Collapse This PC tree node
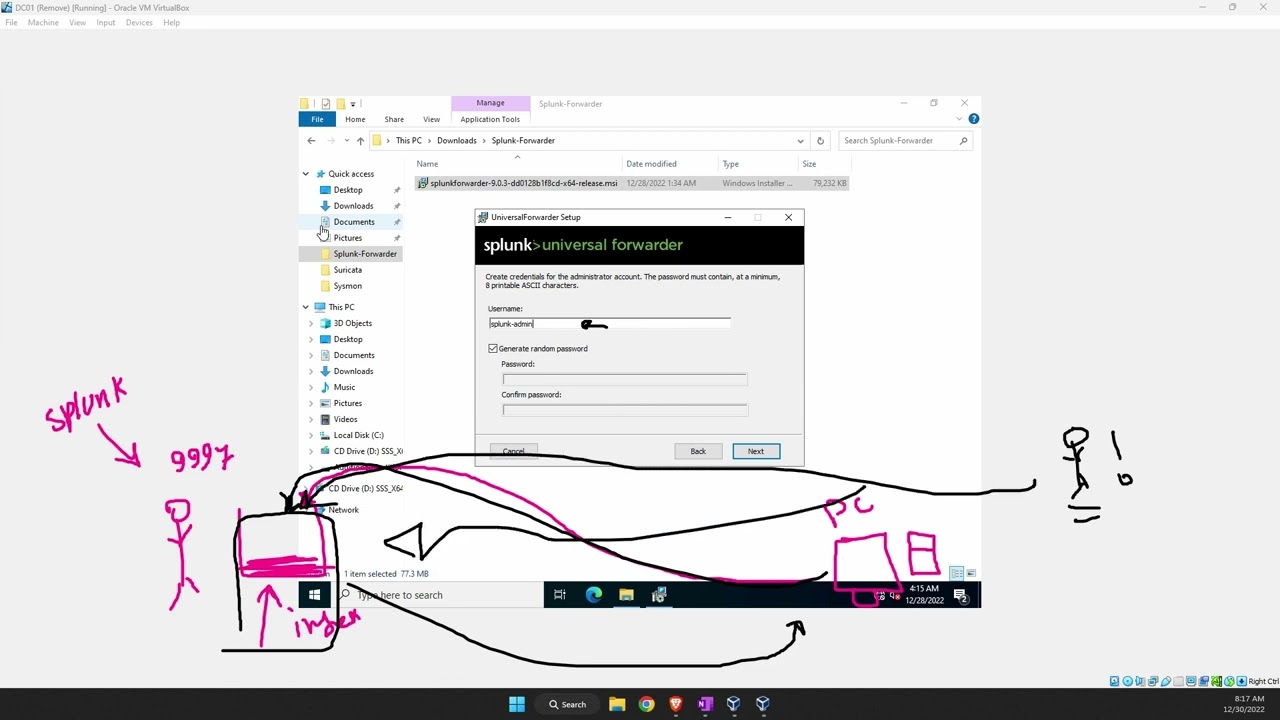Image resolution: width=1280 pixels, height=720 pixels. 306,307
